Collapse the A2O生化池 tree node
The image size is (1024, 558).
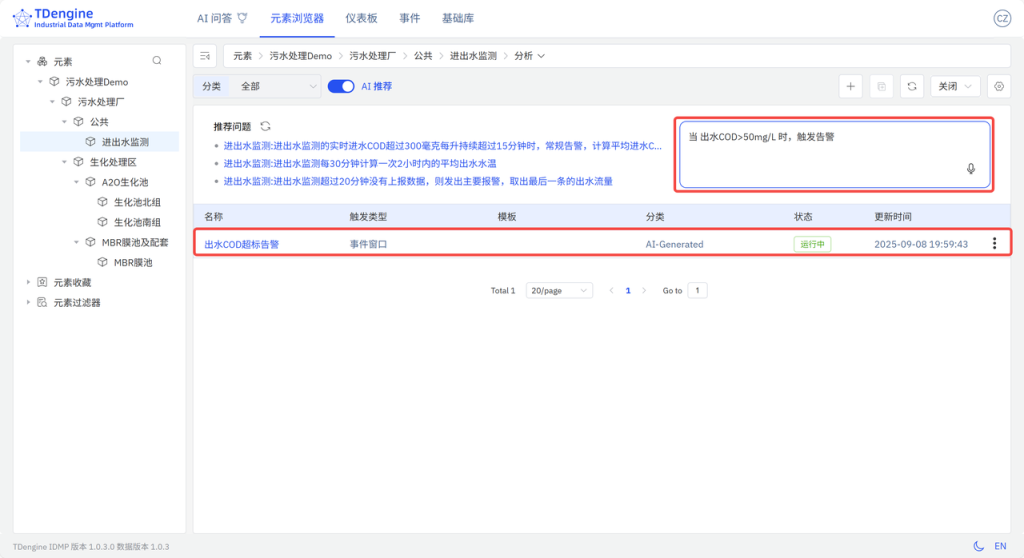click(x=76, y=182)
